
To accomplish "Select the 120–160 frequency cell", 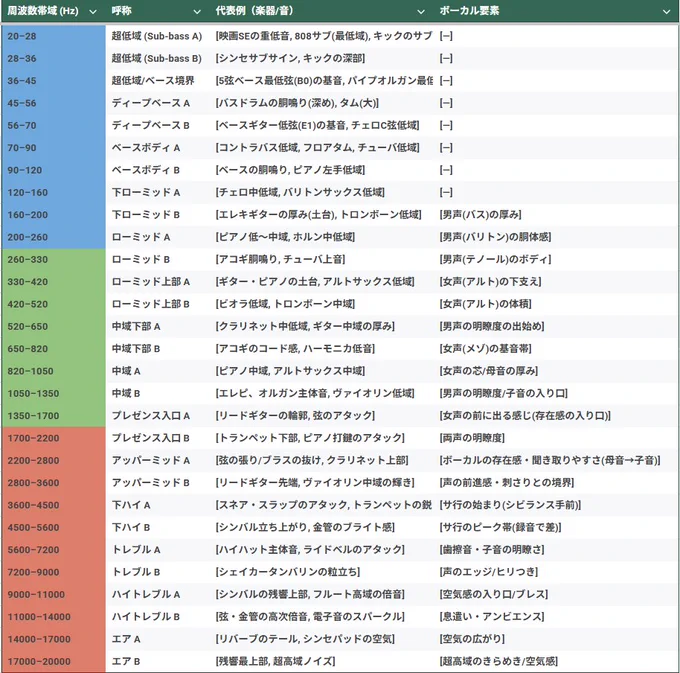I will point(54,193).
